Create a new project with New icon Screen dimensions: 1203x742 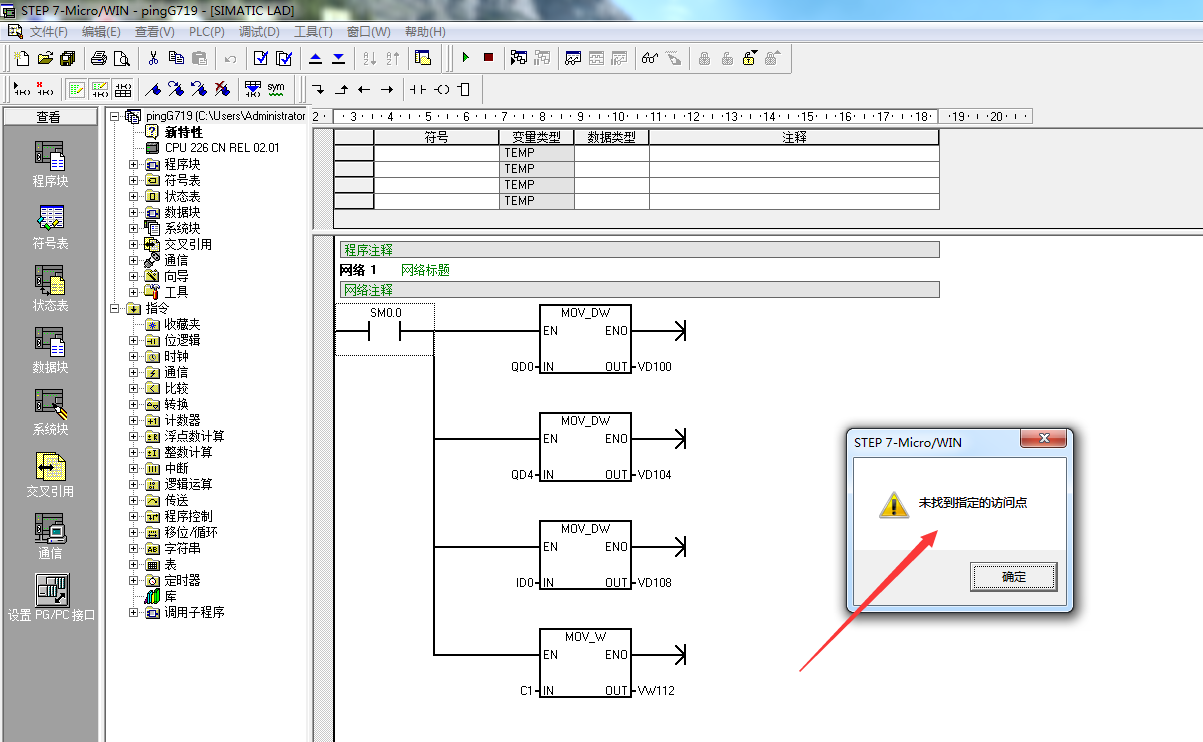click(x=21, y=58)
